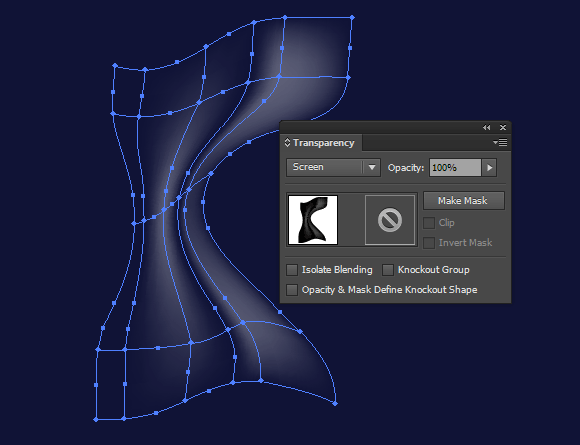Close the Transparency panel
Viewport: 580px width, 445px height.
point(503,128)
